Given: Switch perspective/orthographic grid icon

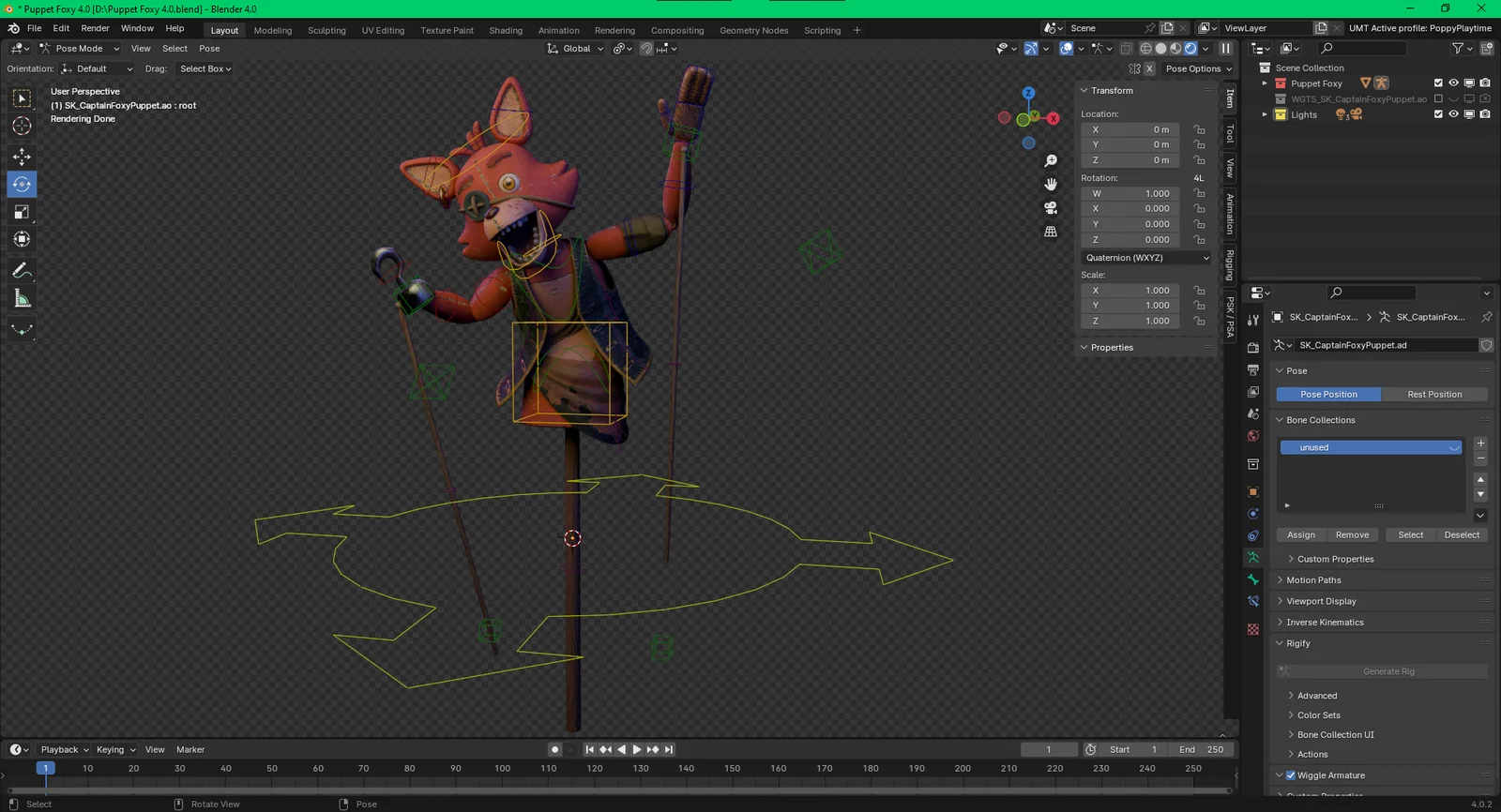Looking at the screenshot, I should (x=1051, y=231).
